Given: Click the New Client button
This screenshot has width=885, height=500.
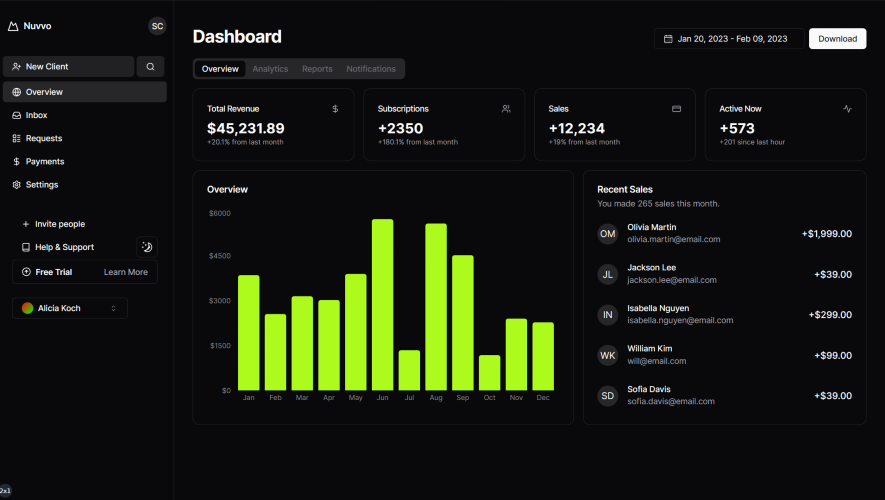Looking at the screenshot, I should (69, 67).
